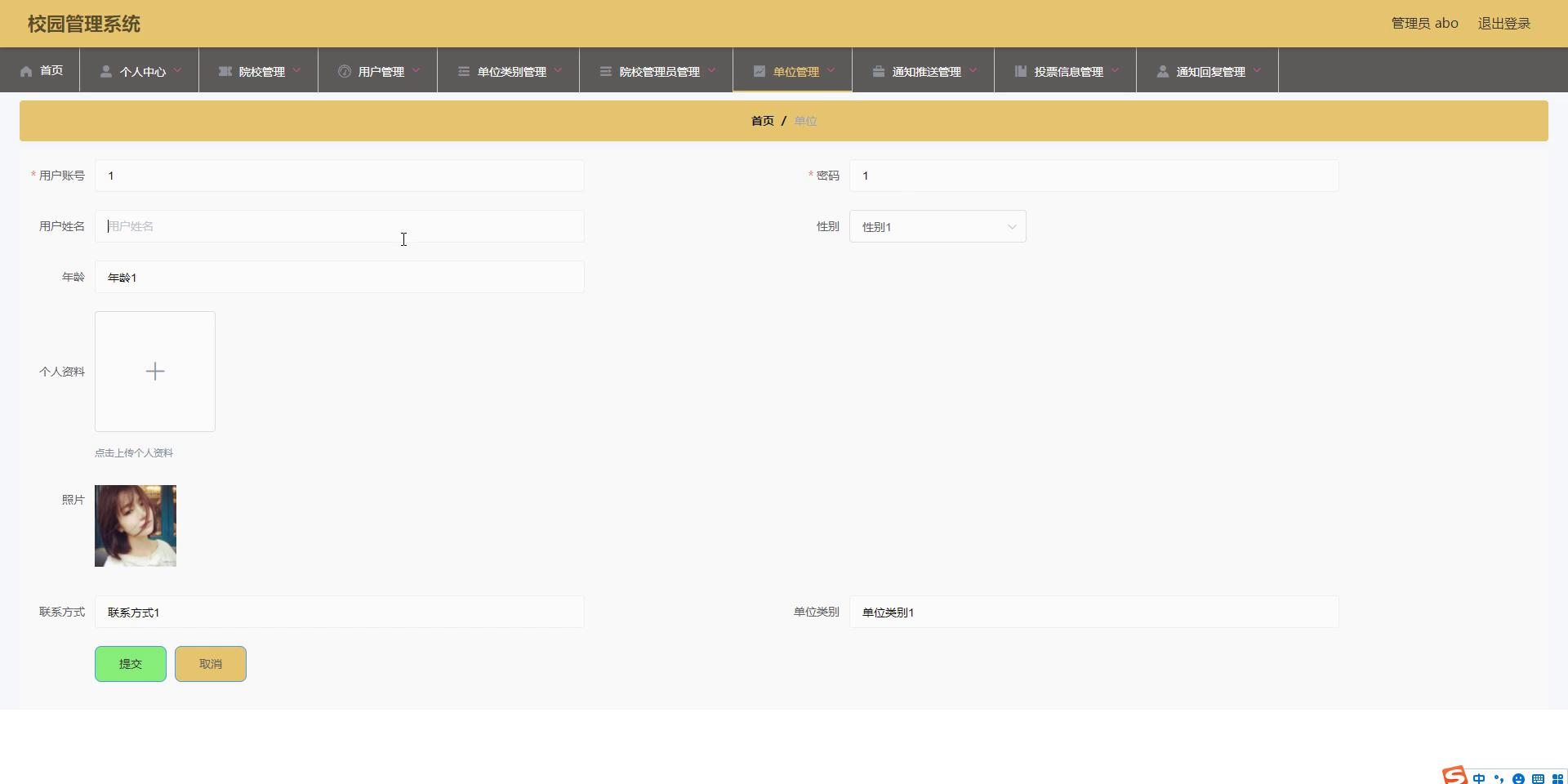Open the Sogou emoji smiley panel

[x=1518, y=778]
